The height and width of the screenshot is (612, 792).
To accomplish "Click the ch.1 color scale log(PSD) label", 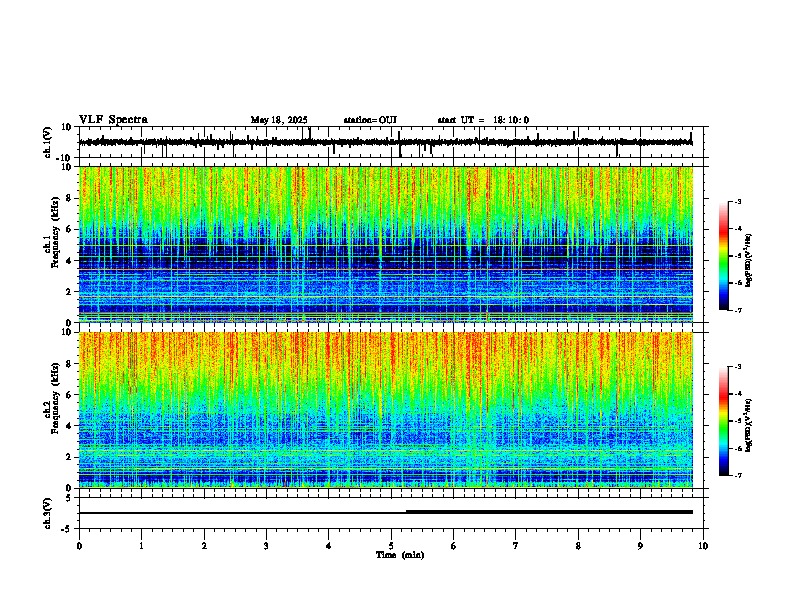I will pyautogui.click(x=749, y=260).
